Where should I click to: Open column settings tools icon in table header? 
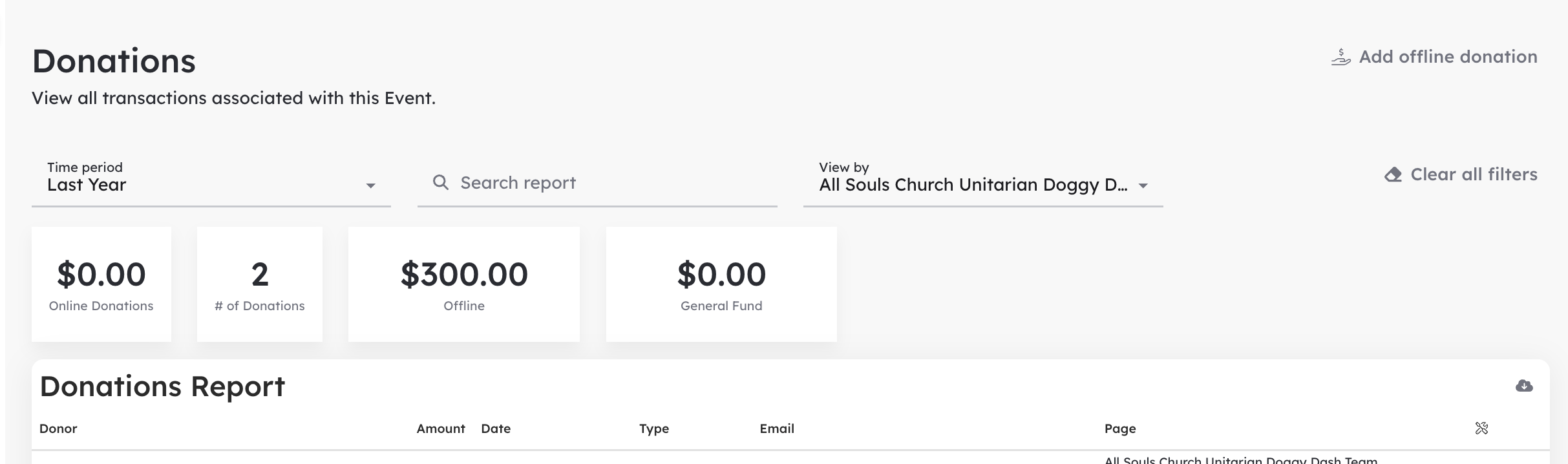point(1481,428)
